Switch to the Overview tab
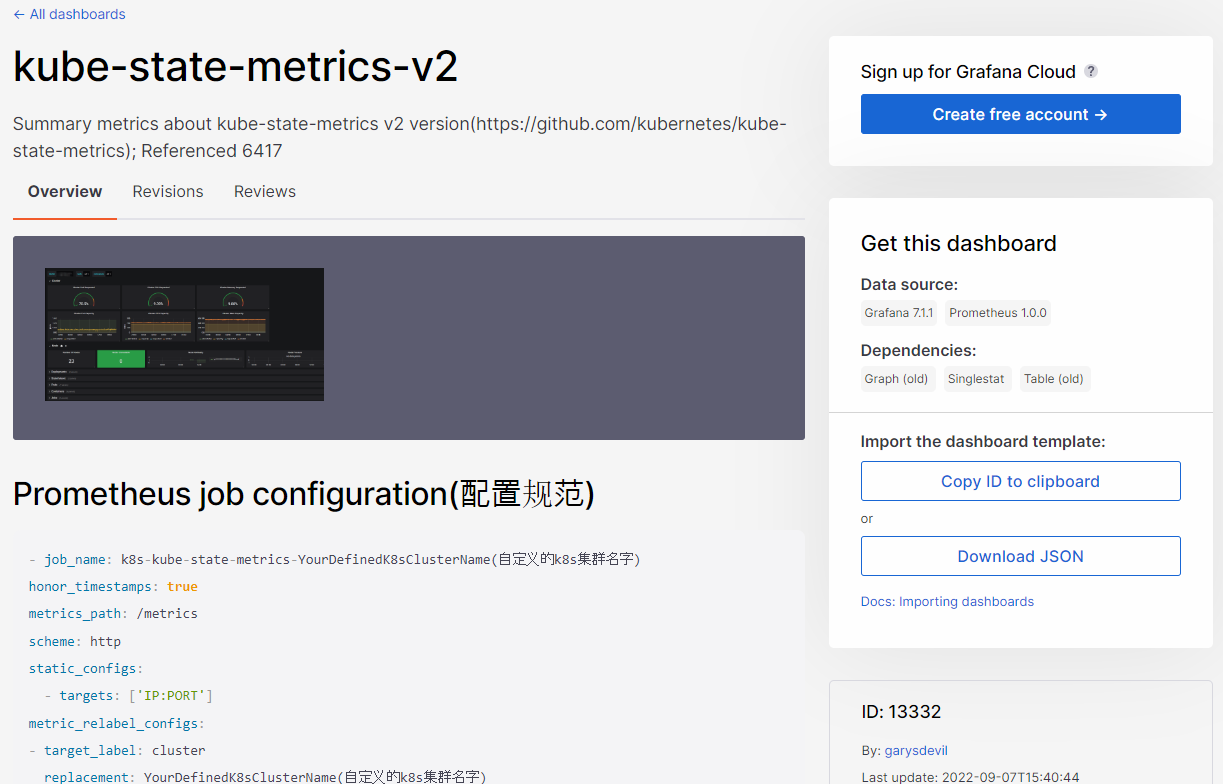Screen dimensions: 1223x784 coord(65,191)
